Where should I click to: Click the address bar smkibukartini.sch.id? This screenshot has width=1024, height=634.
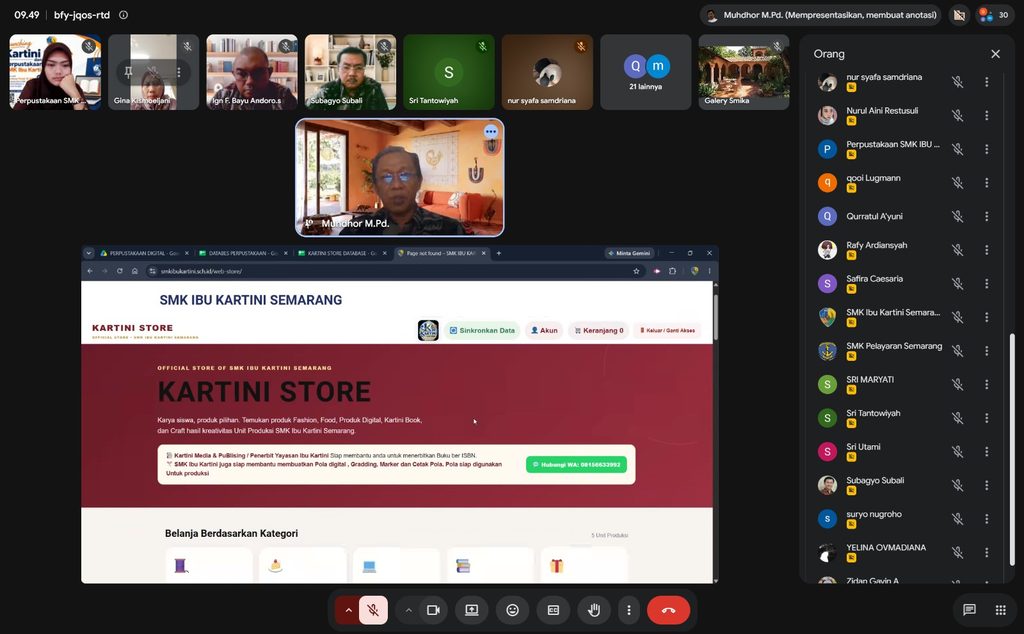392,271
